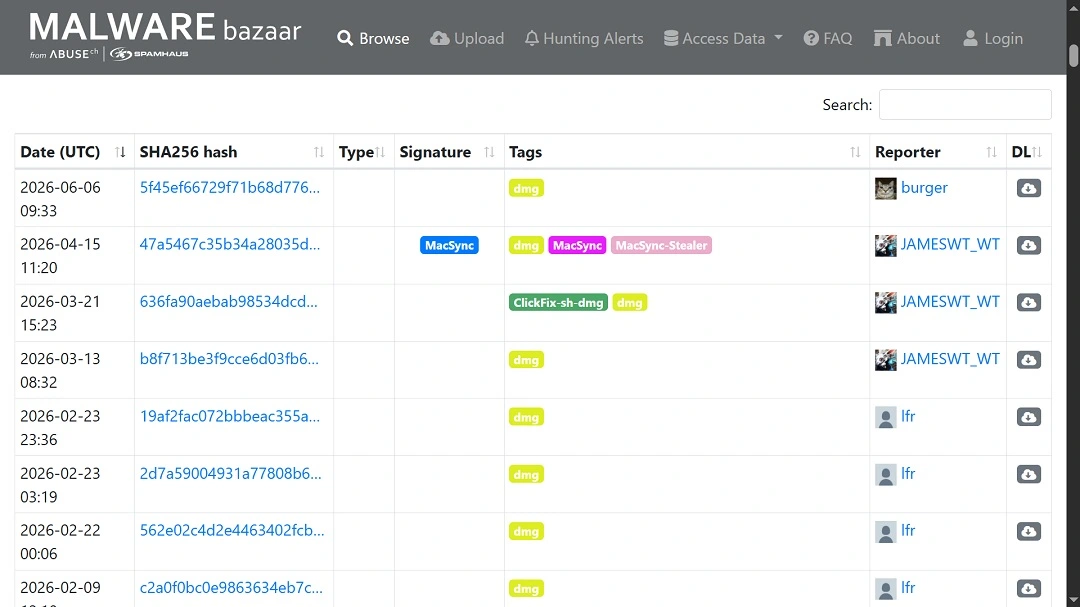Screen dimensions: 1080x607
Task: Open hash b8f713be3f9cce6d03fb6... details
Action: click(229, 359)
